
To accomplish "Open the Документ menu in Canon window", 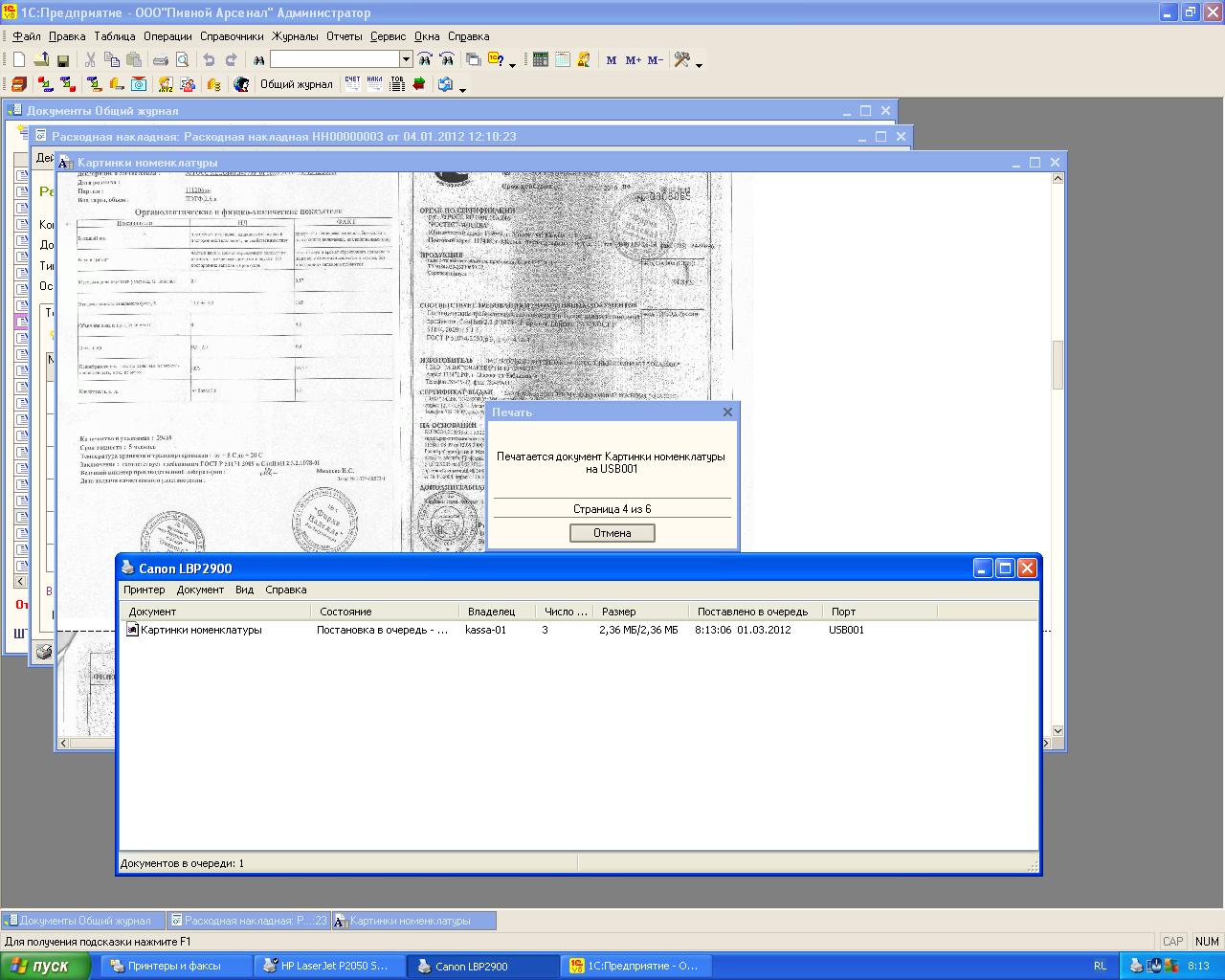I will click(200, 590).
